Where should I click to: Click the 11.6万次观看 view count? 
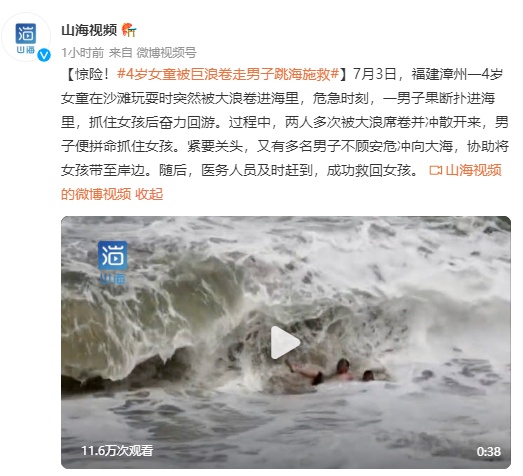click(x=117, y=451)
